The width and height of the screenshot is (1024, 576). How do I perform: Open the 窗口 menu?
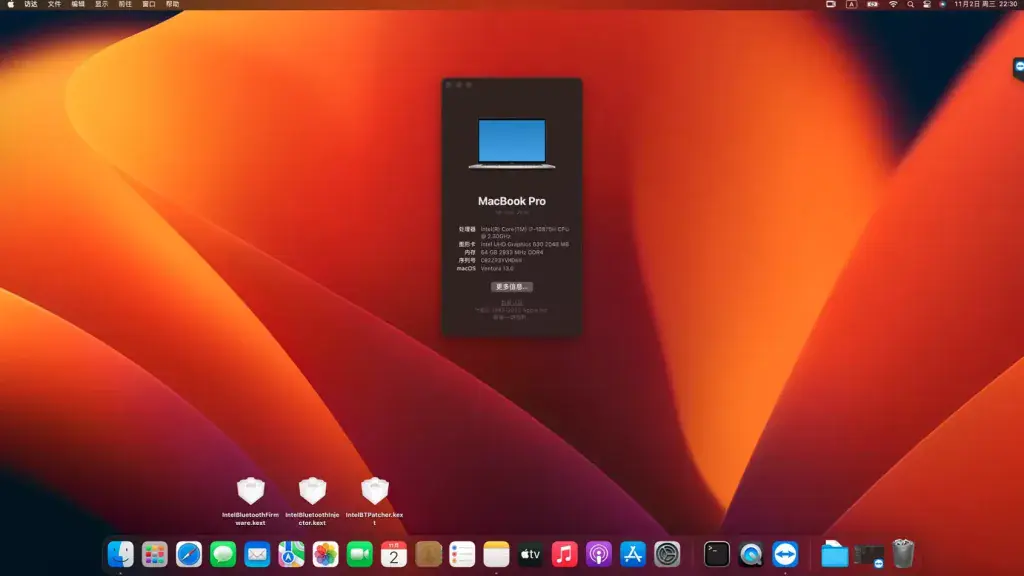pos(149,5)
